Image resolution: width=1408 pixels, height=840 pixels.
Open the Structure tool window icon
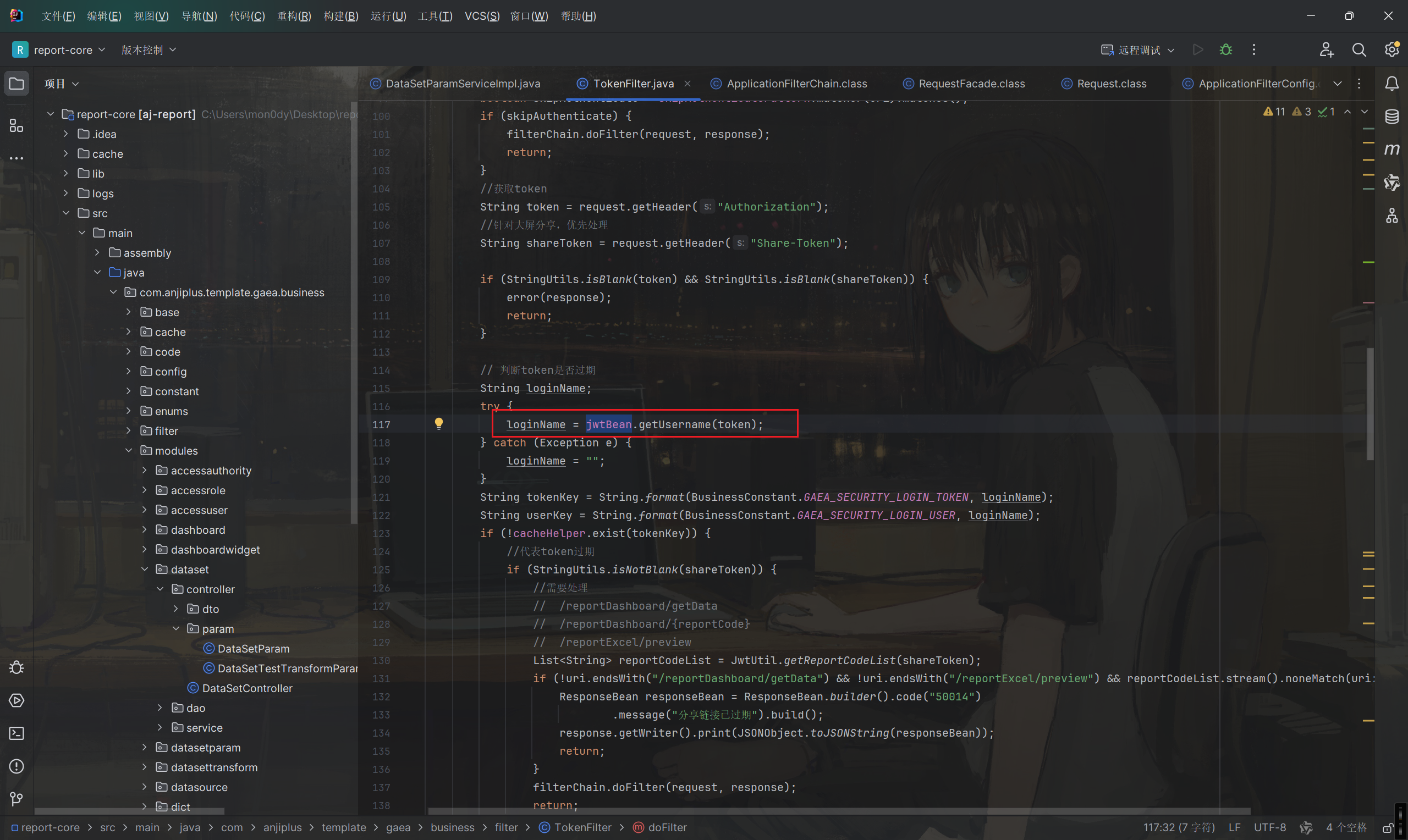click(x=16, y=125)
